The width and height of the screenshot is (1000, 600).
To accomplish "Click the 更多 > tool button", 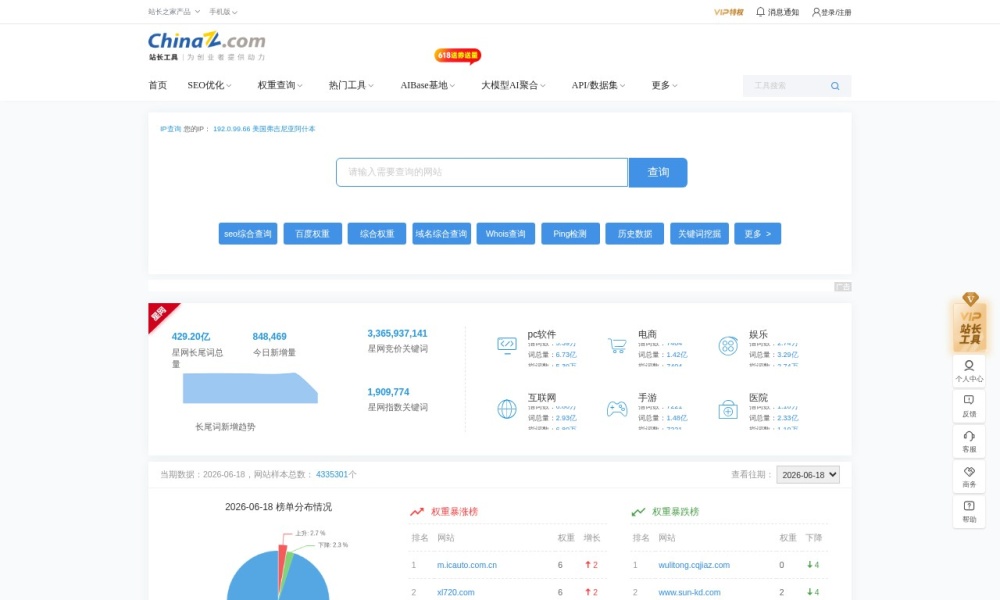I will pos(758,233).
